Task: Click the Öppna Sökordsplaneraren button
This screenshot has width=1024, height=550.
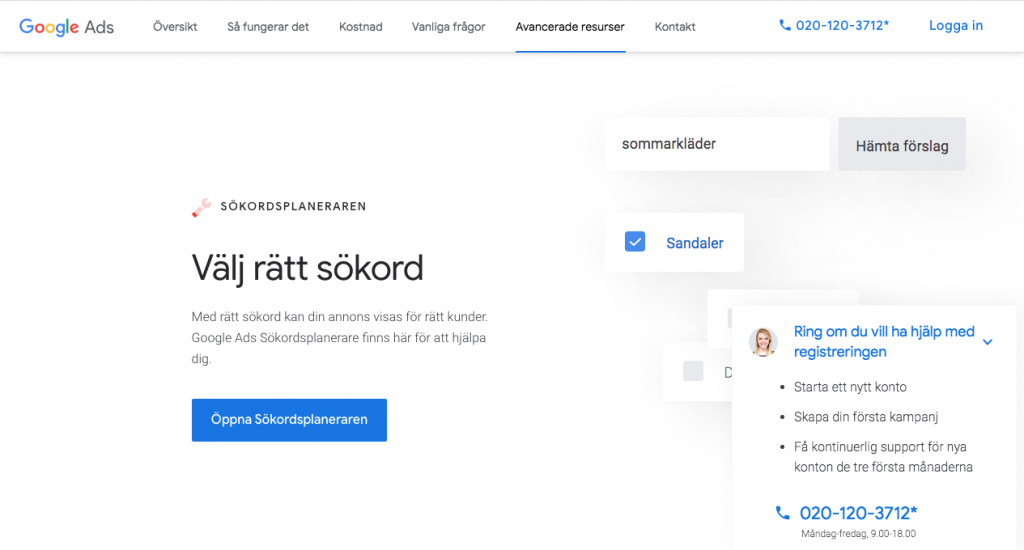Action: coord(289,420)
